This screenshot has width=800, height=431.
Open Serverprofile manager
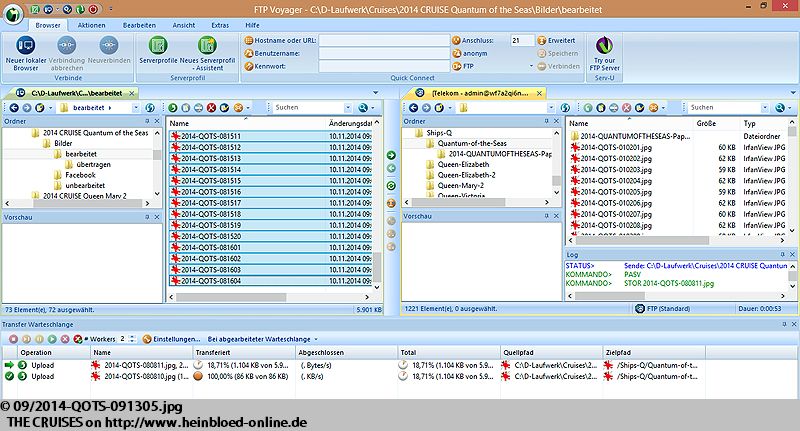point(158,50)
